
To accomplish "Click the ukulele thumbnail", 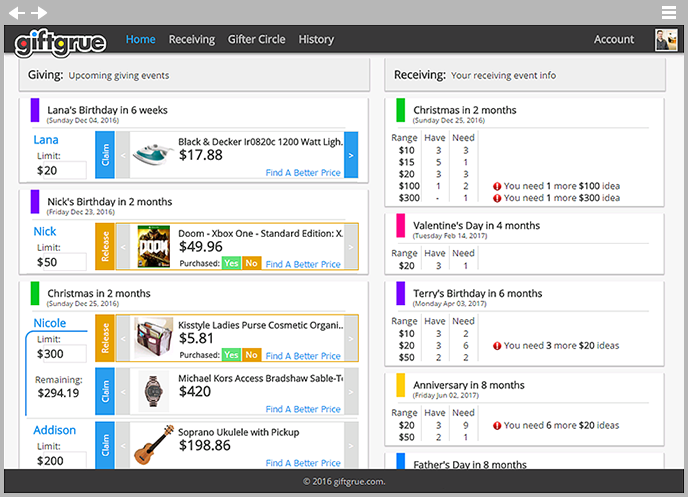I will [154, 444].
